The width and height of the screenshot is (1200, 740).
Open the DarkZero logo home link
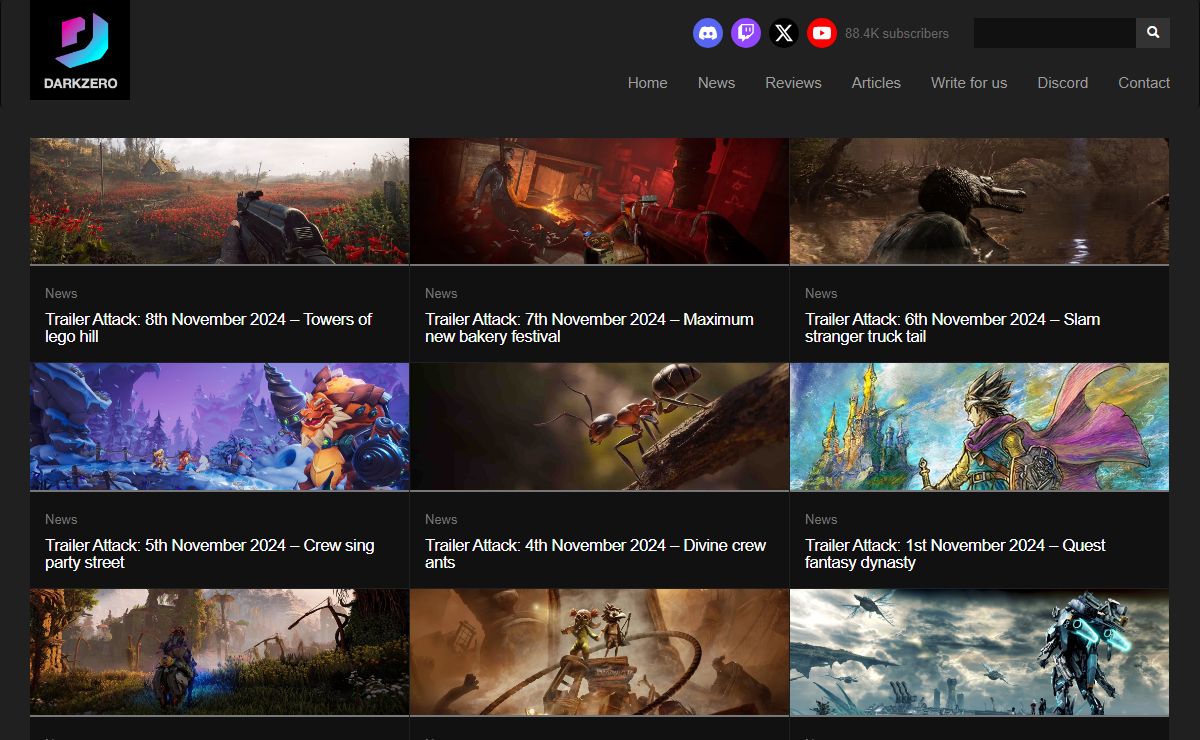80,50
